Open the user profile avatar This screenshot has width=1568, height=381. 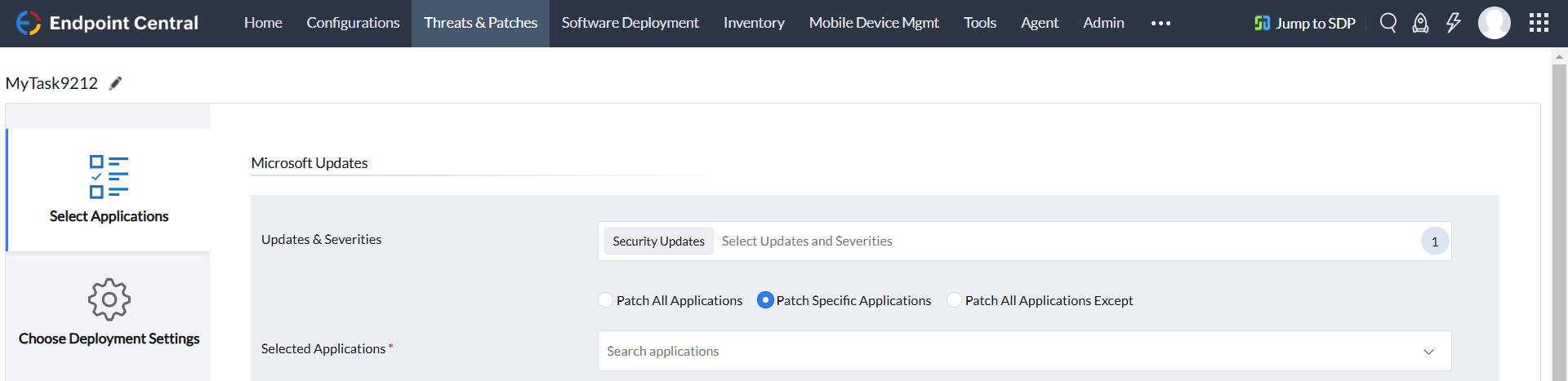1494,23
